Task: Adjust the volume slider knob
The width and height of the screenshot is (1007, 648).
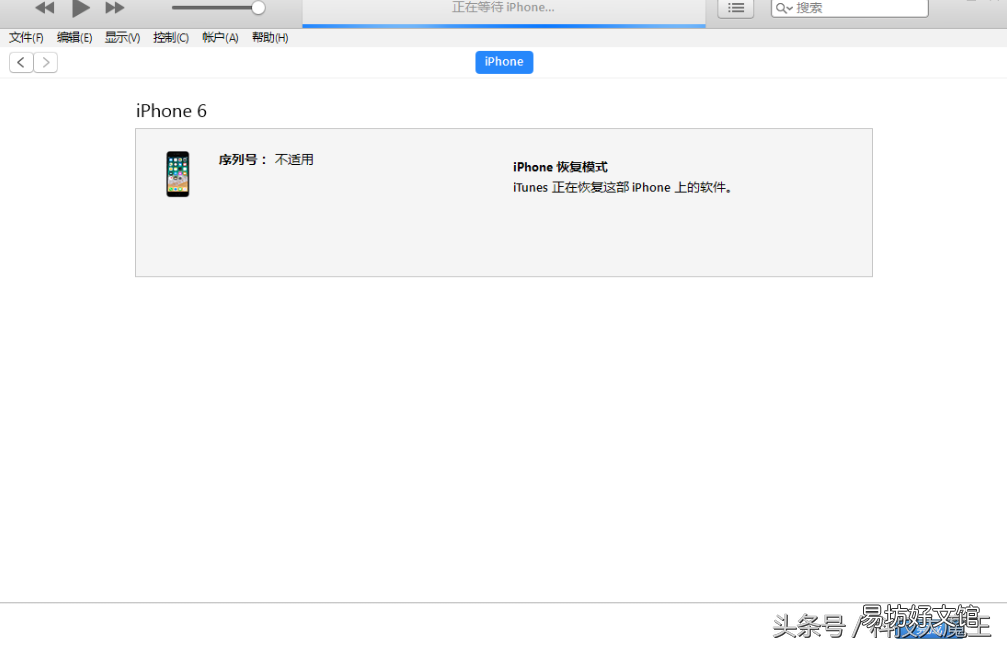Action: point(258,8)
